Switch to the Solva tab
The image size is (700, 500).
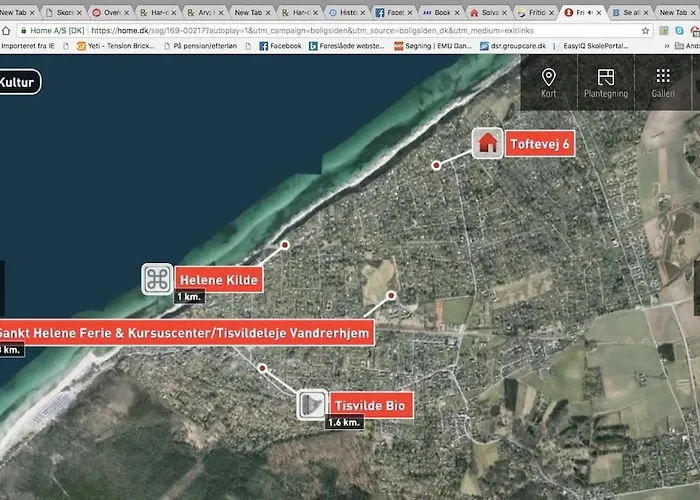(487, 13)
